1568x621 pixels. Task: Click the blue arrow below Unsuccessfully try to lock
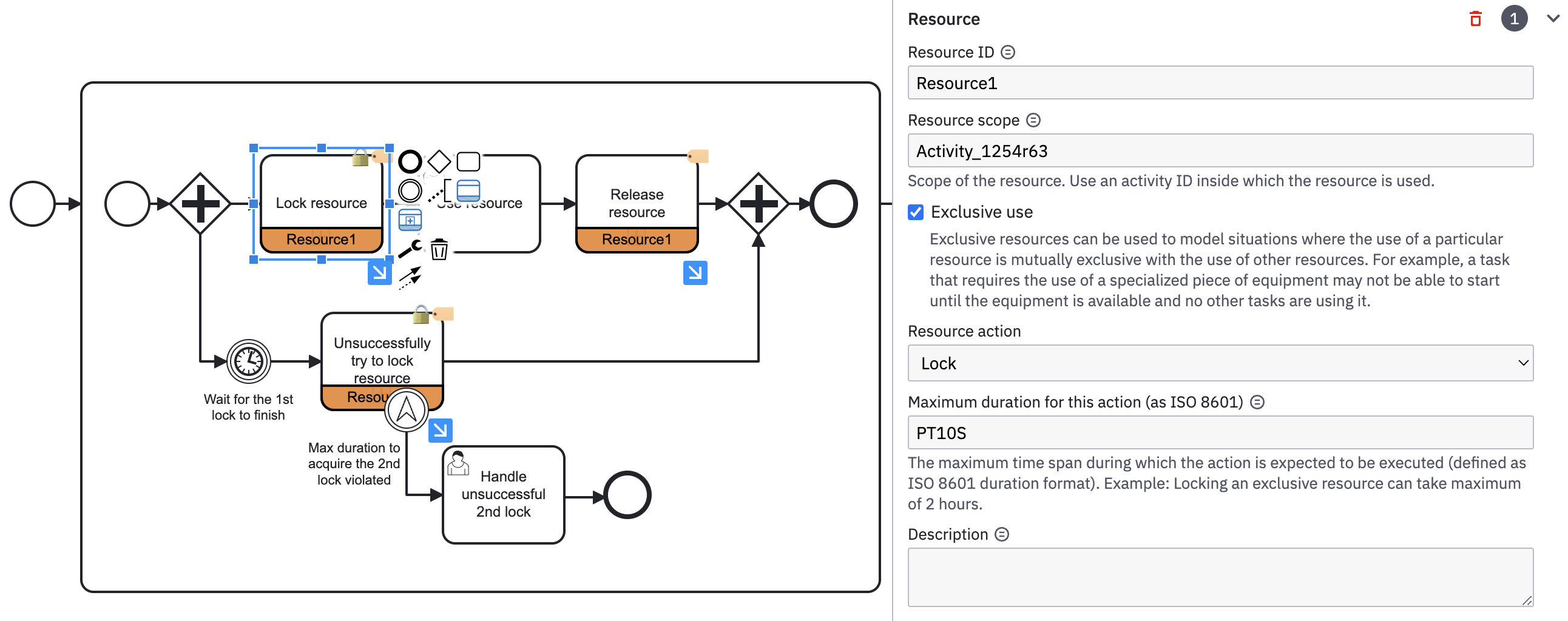click(440, 431)
